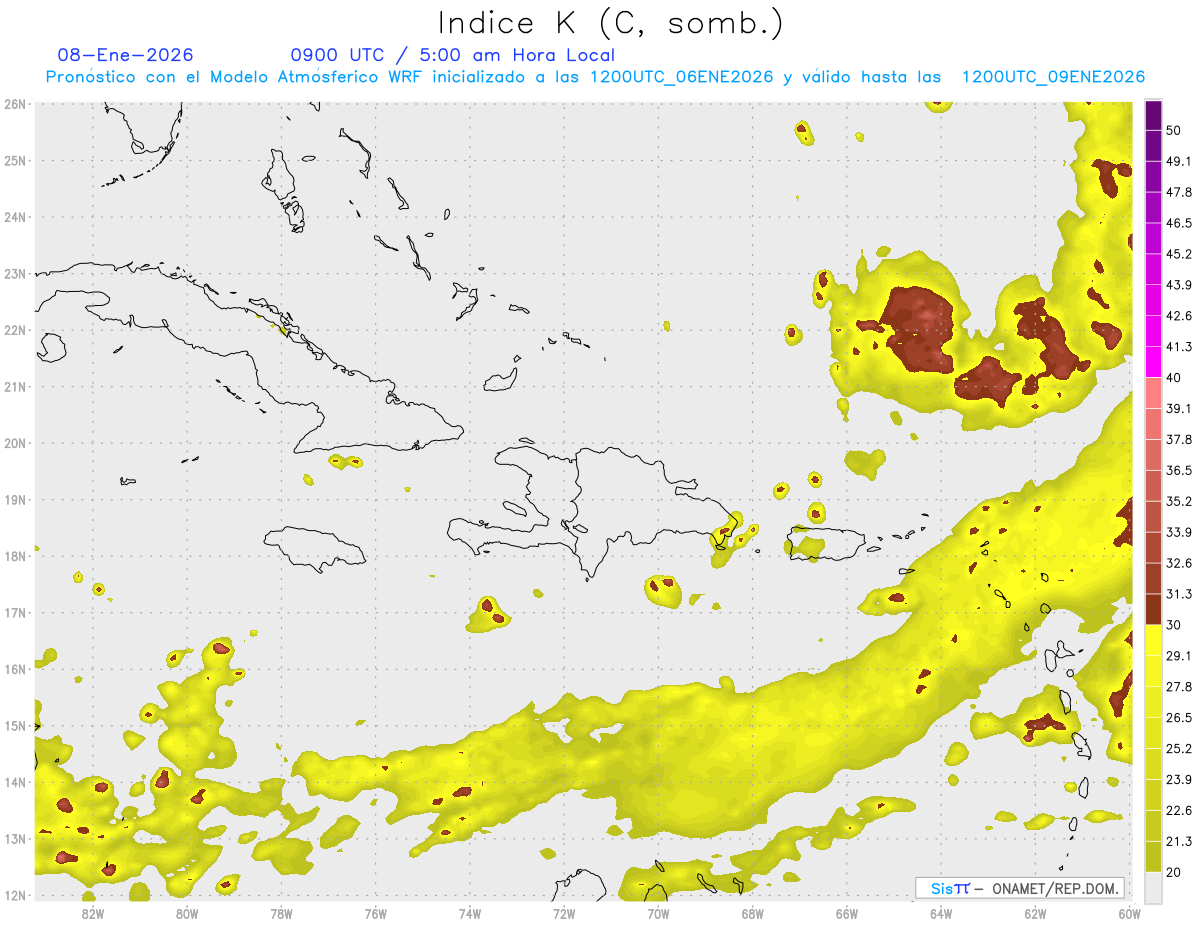Viewport: 1200px width, 927px height.
Task: Click the latitude label "20N"
Action: click(x=14, y=443)
